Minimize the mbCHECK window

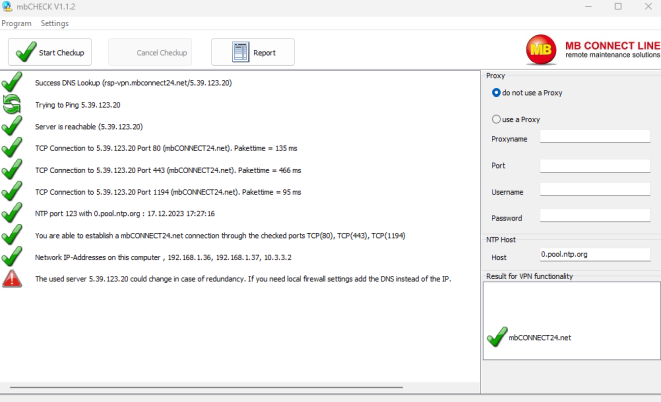coord(588,7)
